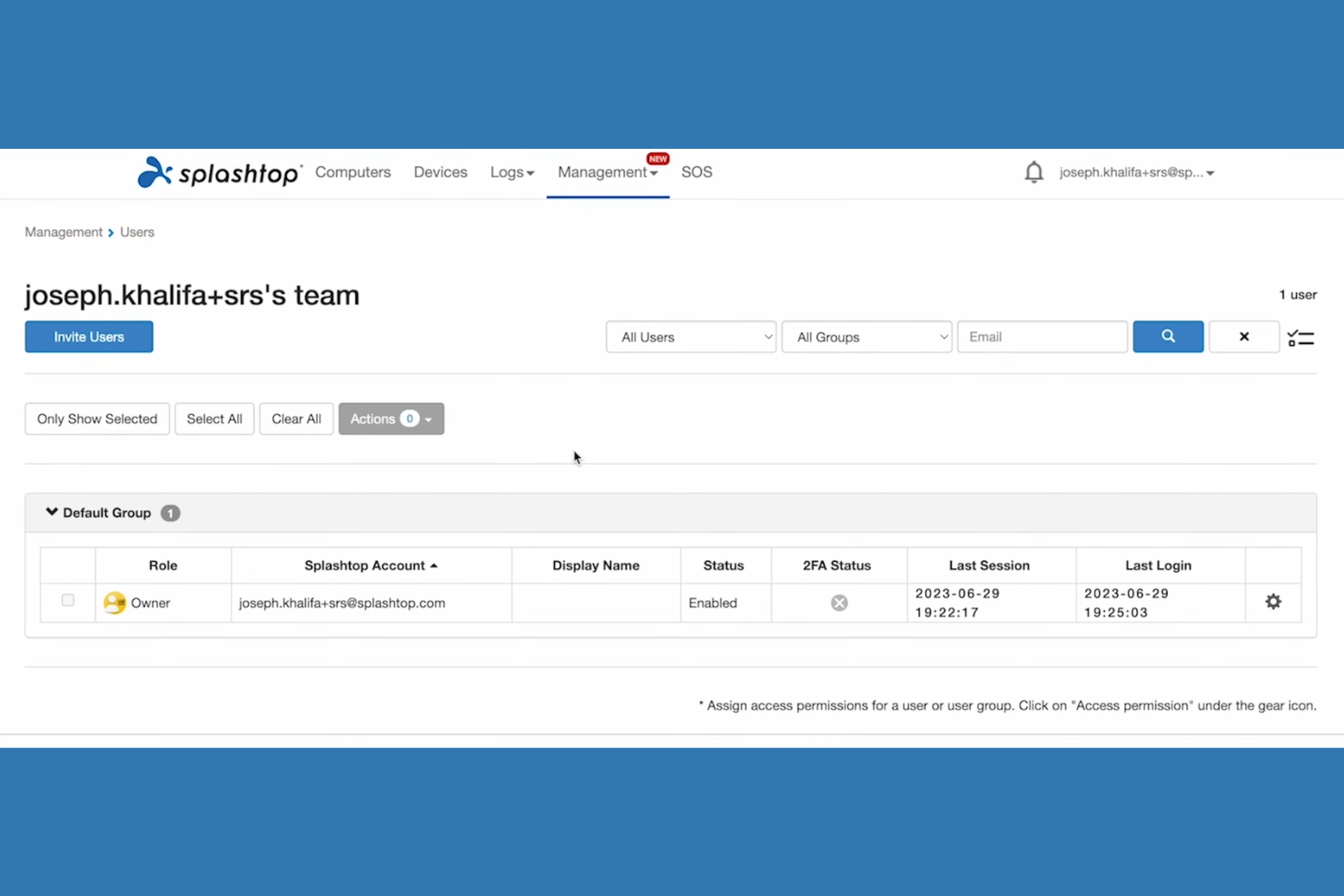Toggle Only Show Selected filter
The image size is (1344, 896).
(x=97, y=418)
